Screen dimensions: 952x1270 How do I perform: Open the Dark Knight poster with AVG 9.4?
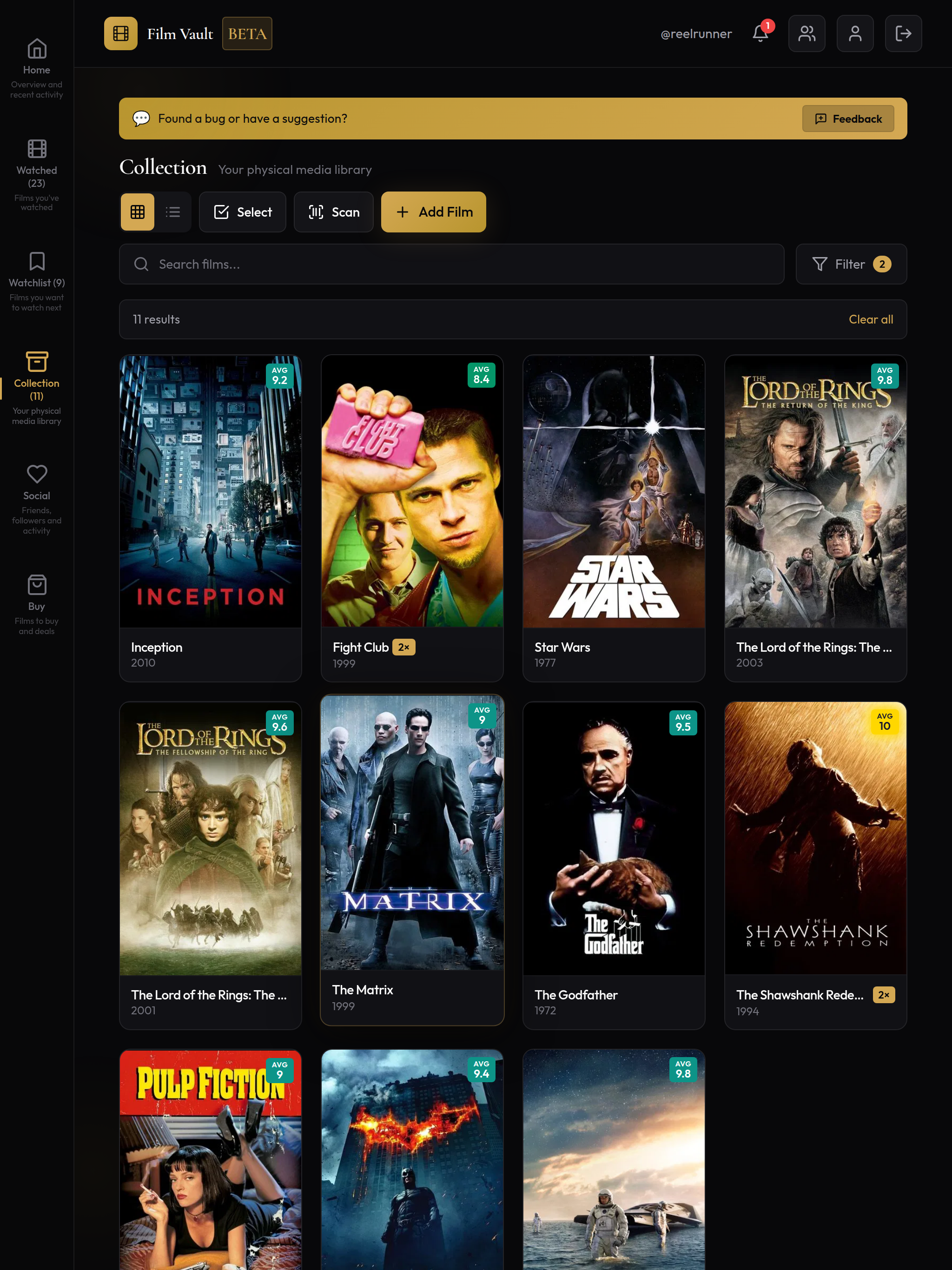(x=412, y=1160)
